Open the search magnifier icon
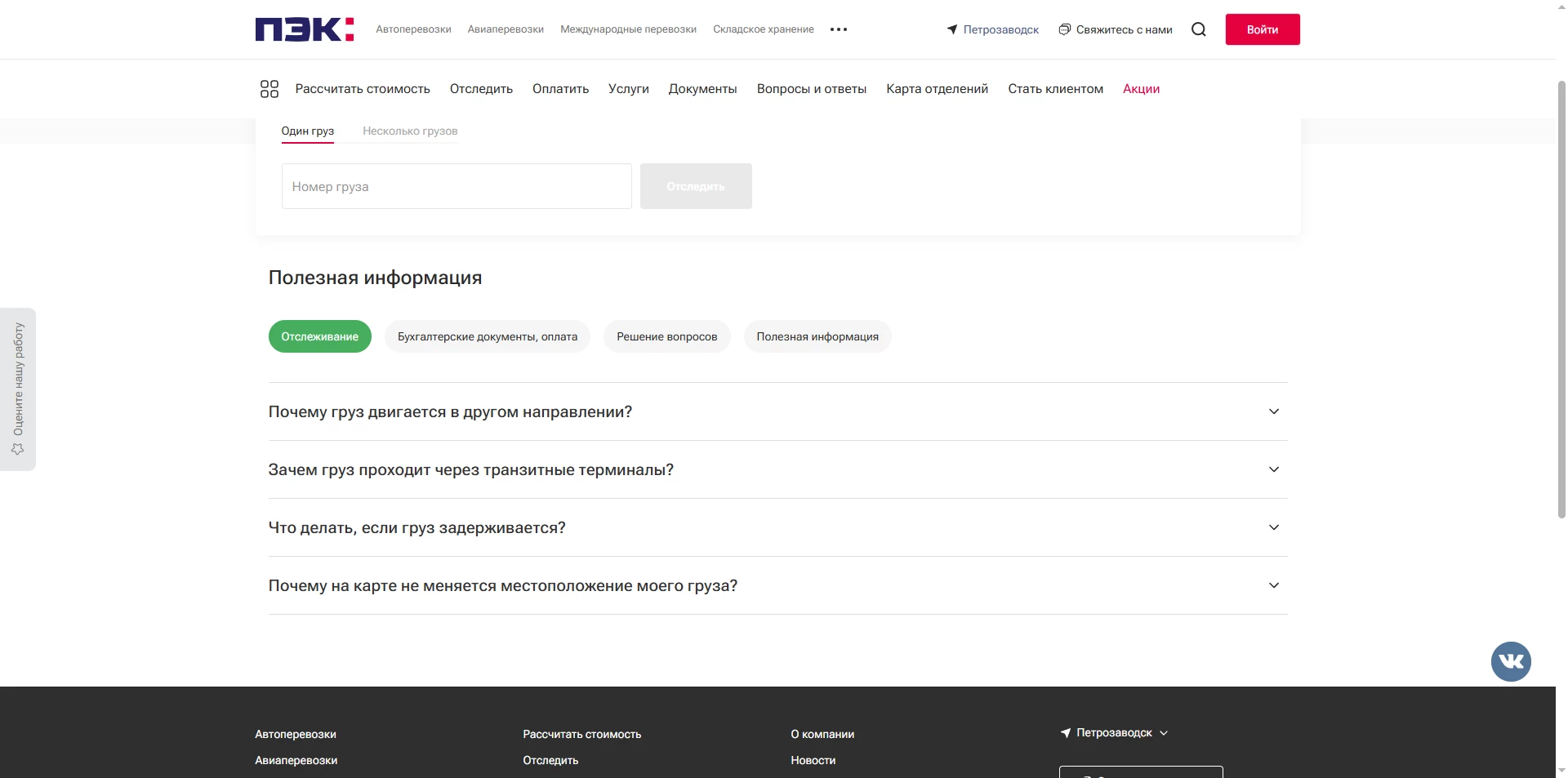 point(1199,29)
